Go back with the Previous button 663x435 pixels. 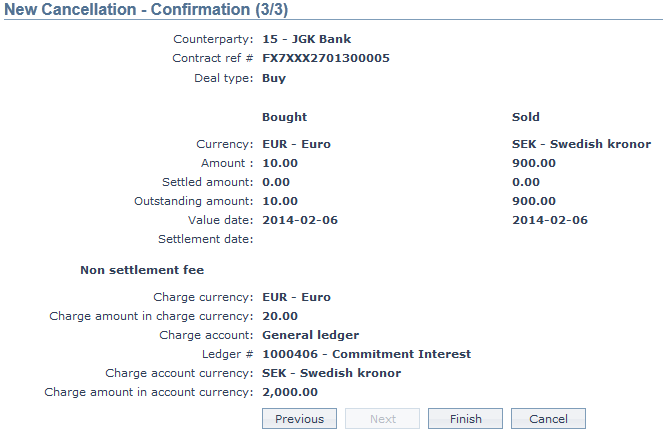299,419
